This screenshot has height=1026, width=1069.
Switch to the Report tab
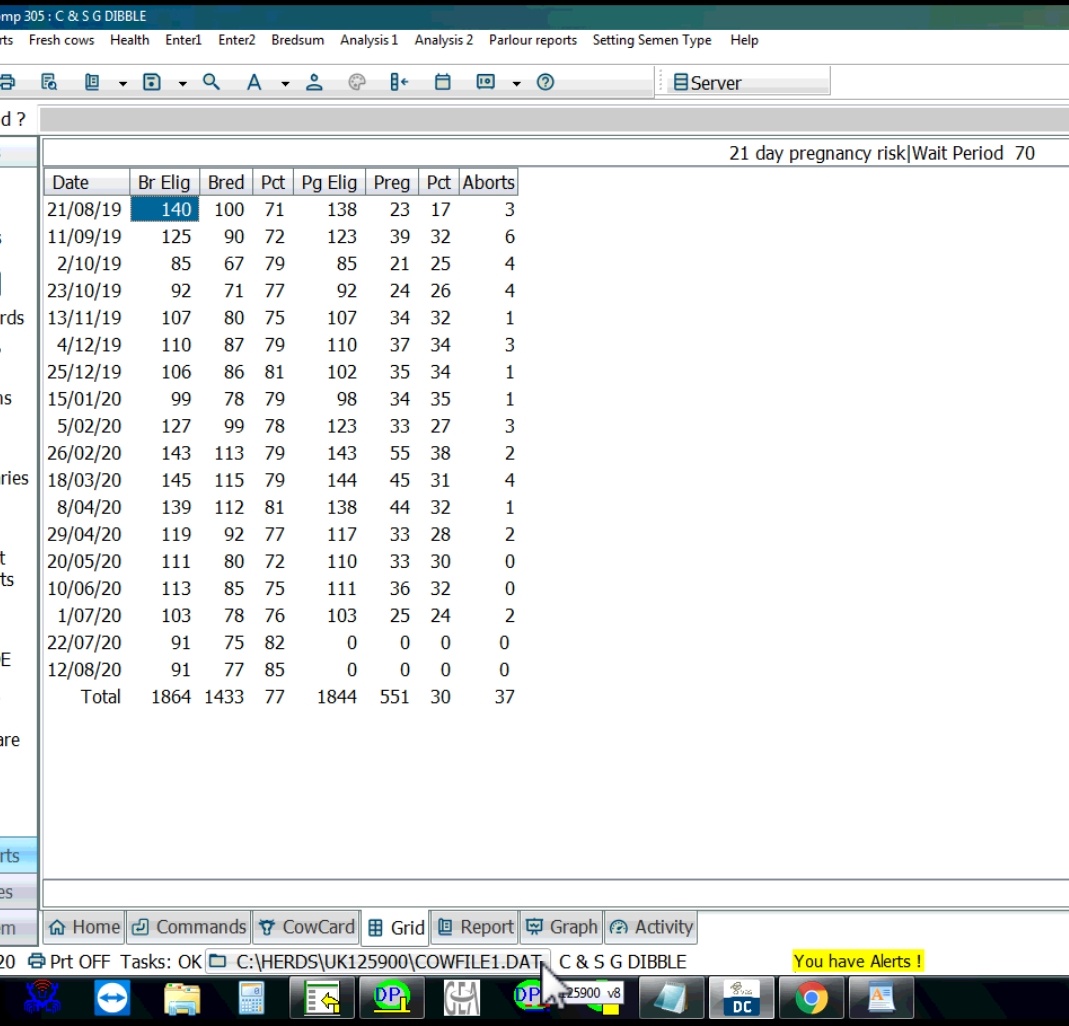tap(475, 927)
